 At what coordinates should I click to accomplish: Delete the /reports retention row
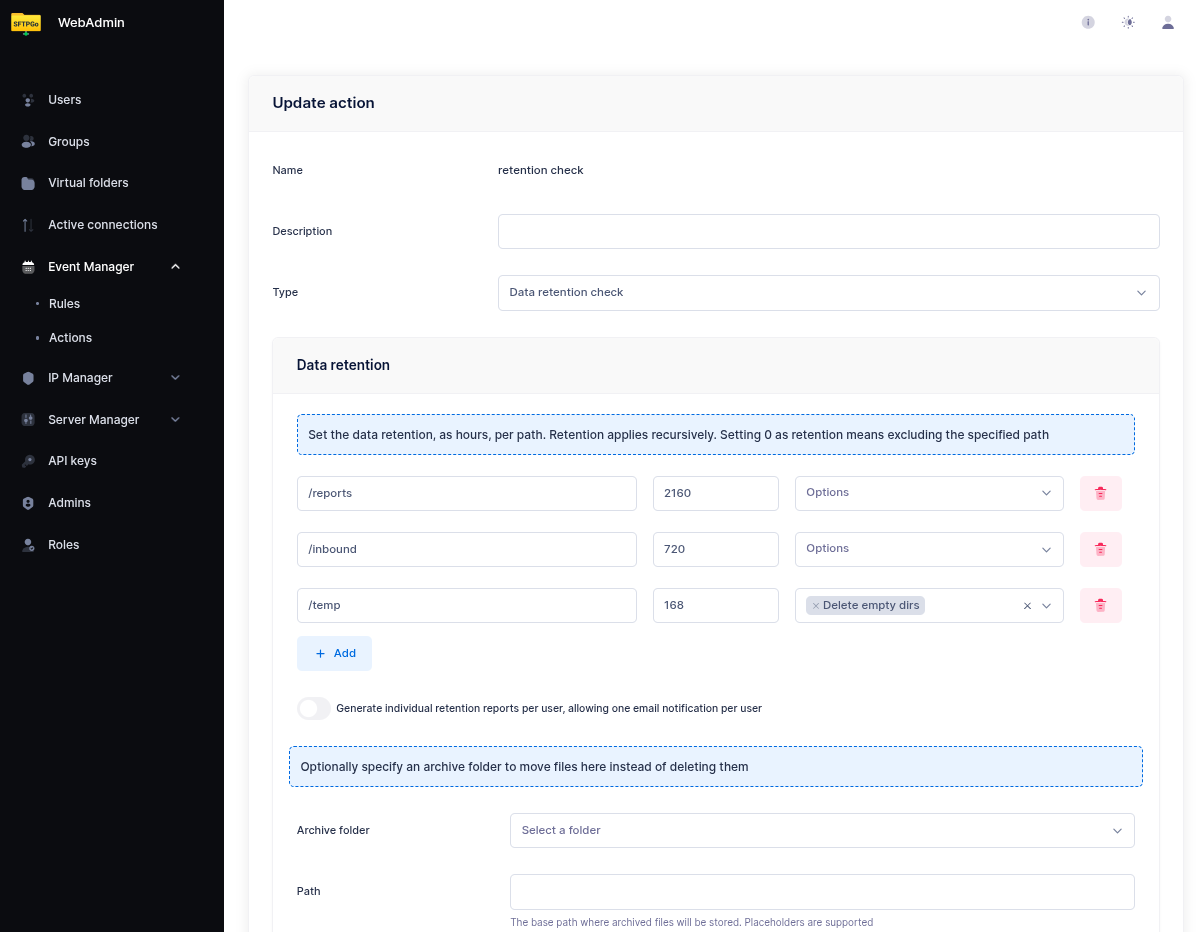tap(1100, 493)
